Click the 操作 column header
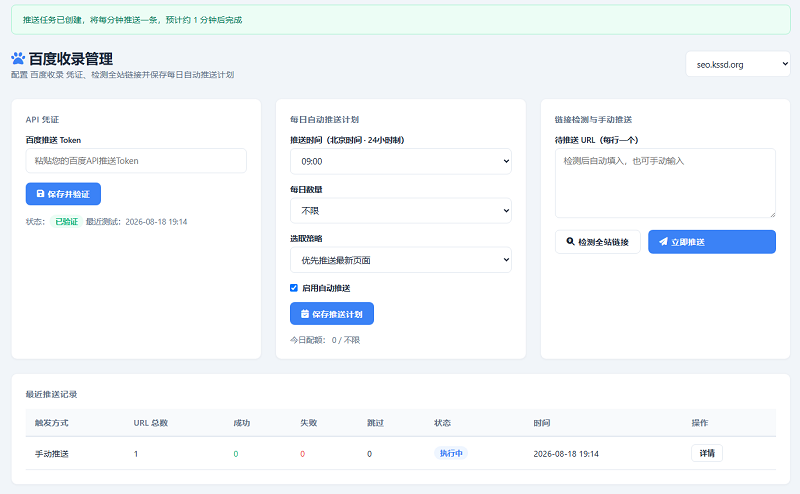The image size is (800, 494). point(700,423)
